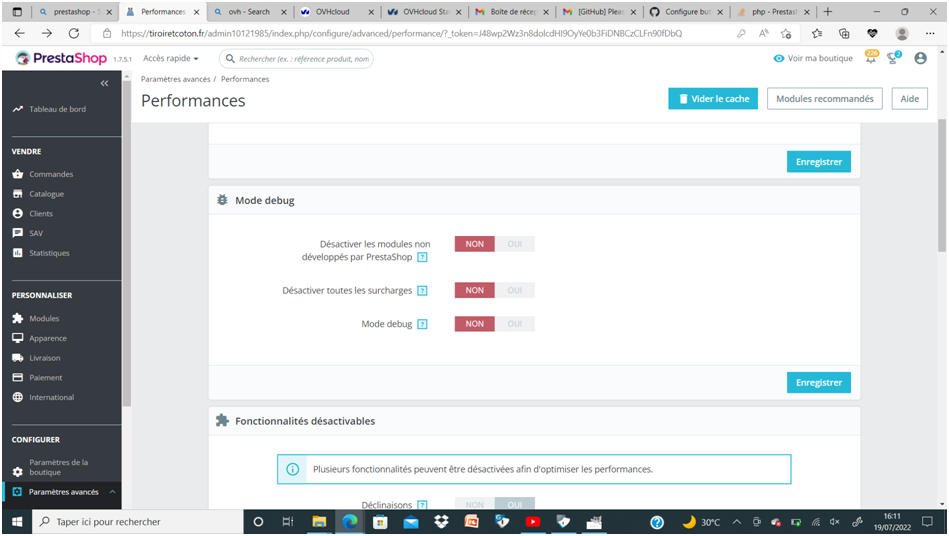The height and width of the screenshot is (536, 949).
Task: Set Mode debug switch to NON
Action: coord(474,324)
